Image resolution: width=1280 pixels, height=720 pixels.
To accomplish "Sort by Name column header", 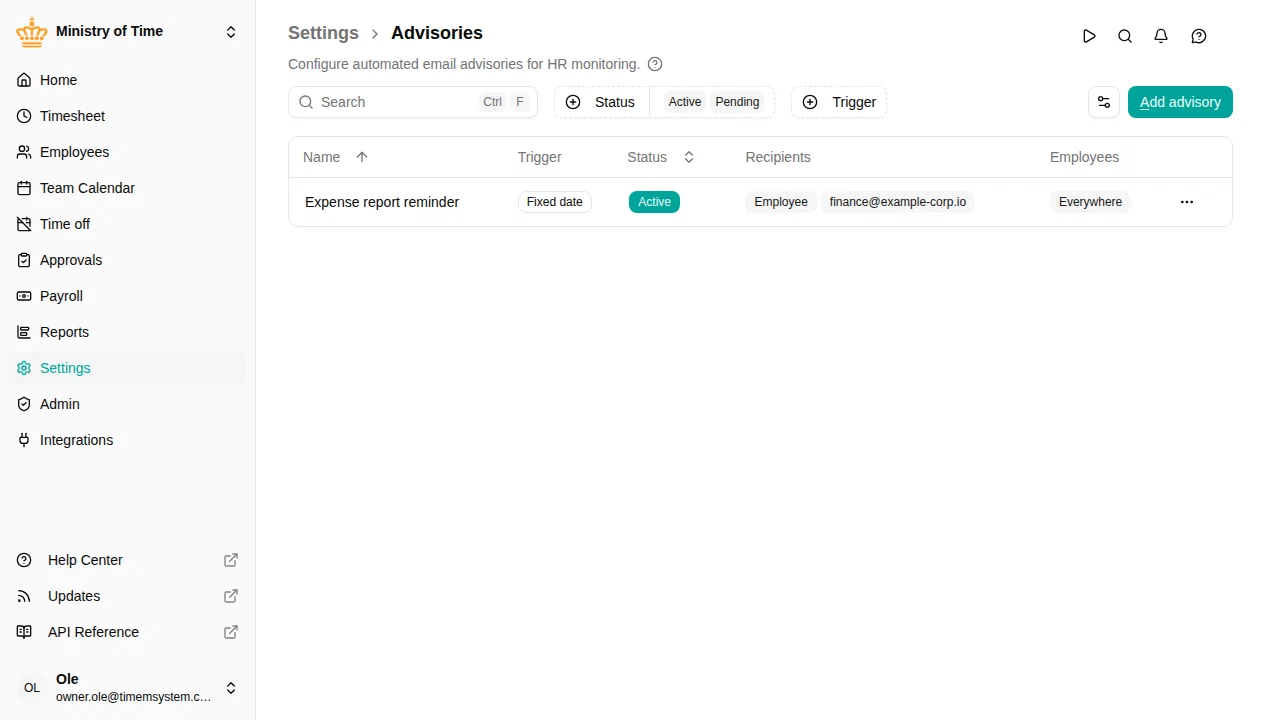I will coord(336,157).
